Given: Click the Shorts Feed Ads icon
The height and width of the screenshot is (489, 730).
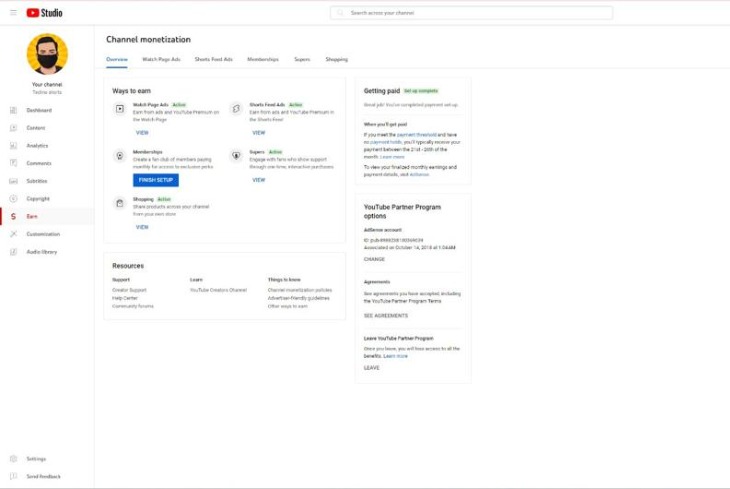Looking at the screenshot, I should [236, 109].
